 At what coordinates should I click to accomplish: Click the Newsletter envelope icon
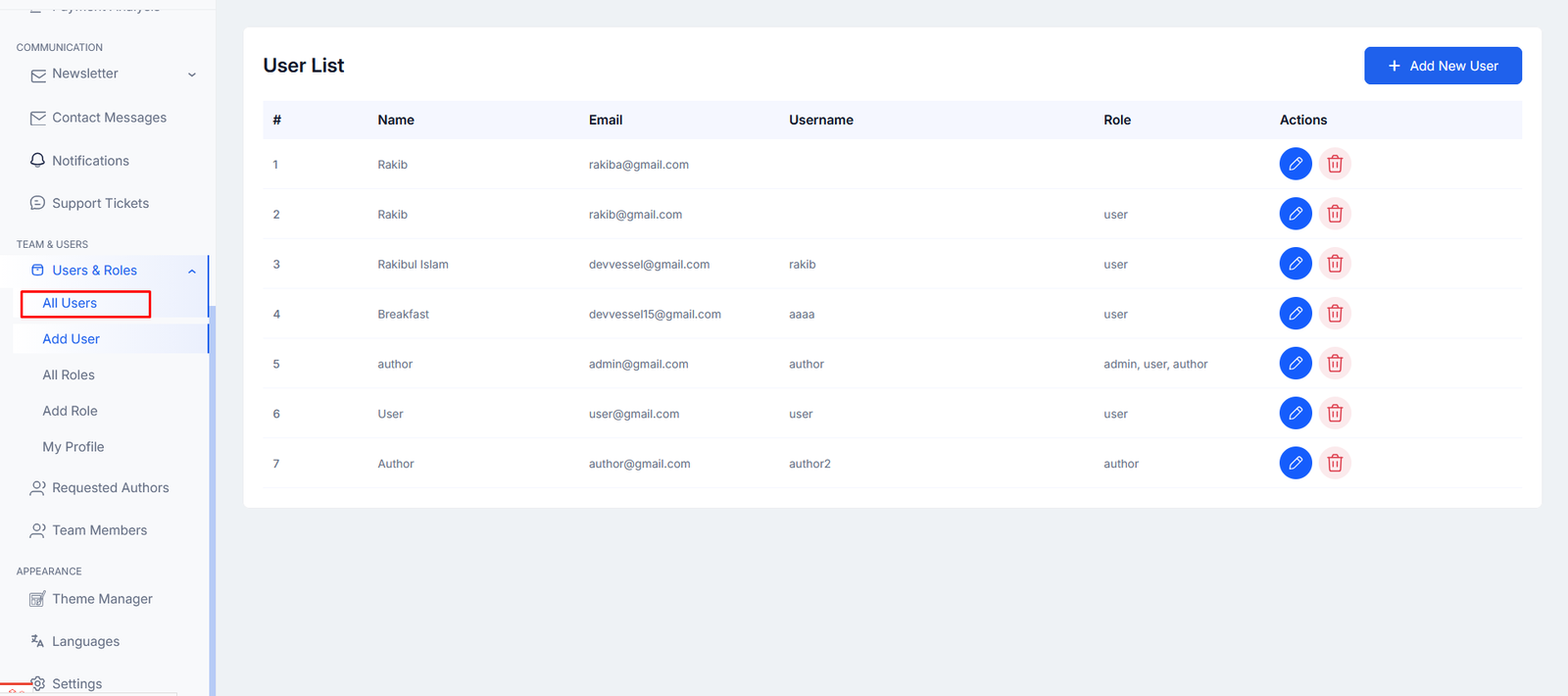click(x=38, y=75)
